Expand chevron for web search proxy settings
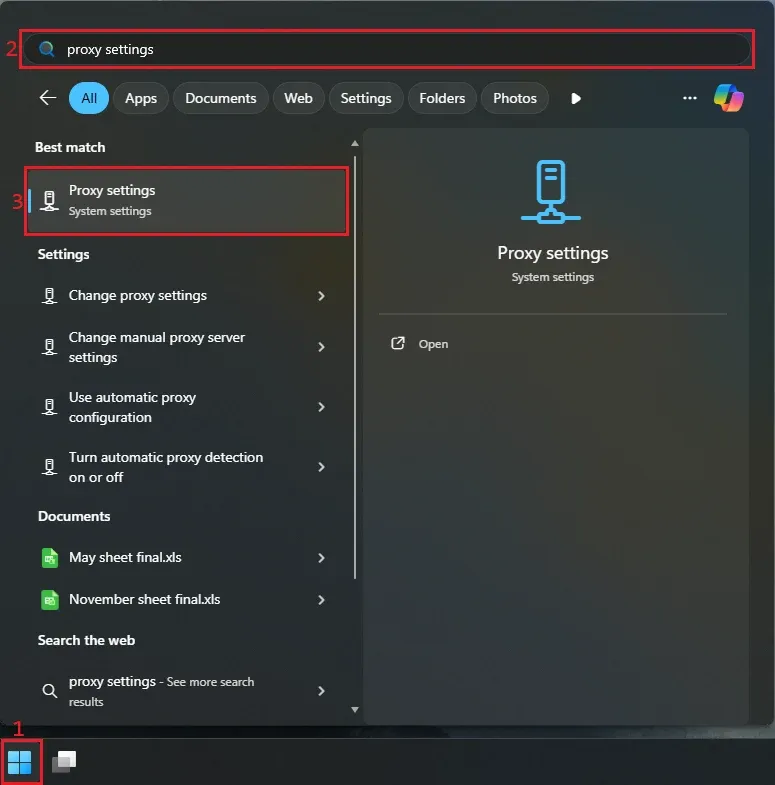The image size is (775, 785). (x=321, y=691)
